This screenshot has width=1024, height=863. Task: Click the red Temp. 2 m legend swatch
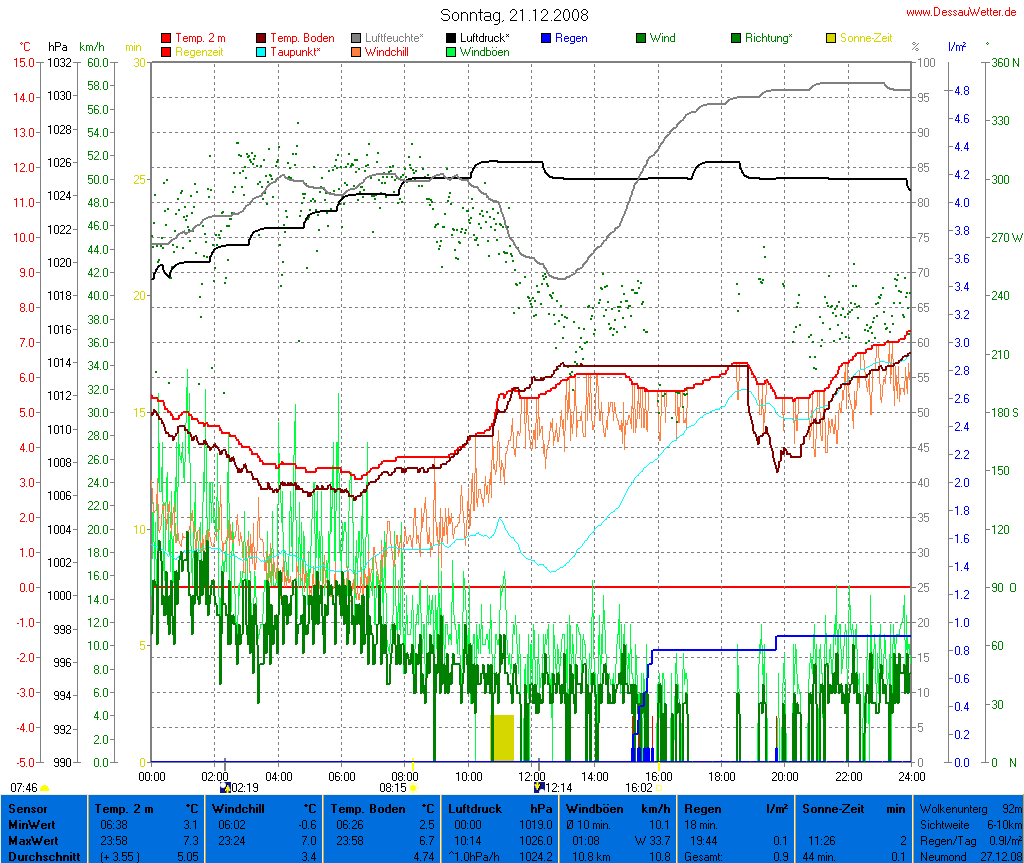click(x=166, y=38)
